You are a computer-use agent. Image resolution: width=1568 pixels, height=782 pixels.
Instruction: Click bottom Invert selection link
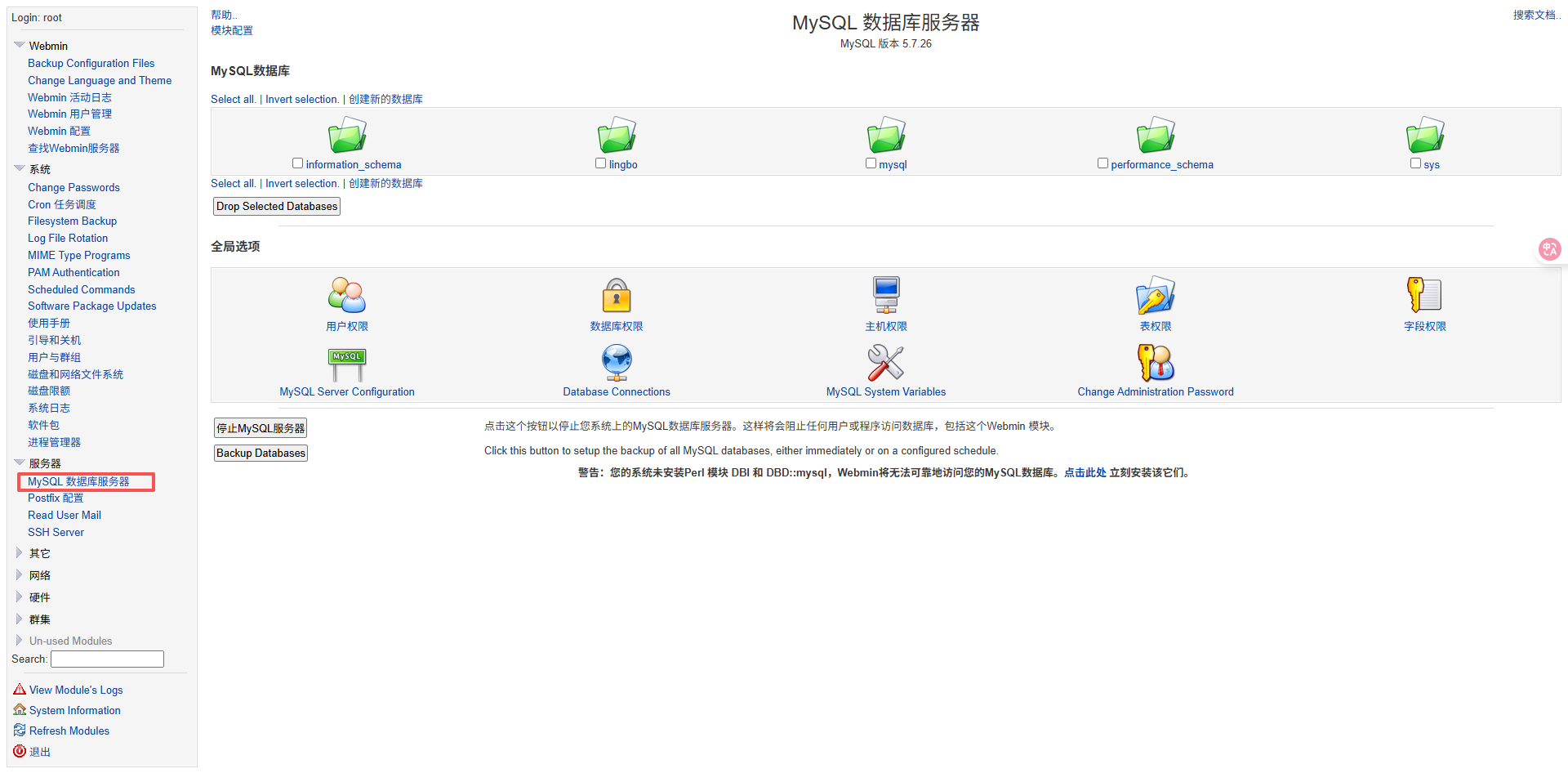[302, 183]
